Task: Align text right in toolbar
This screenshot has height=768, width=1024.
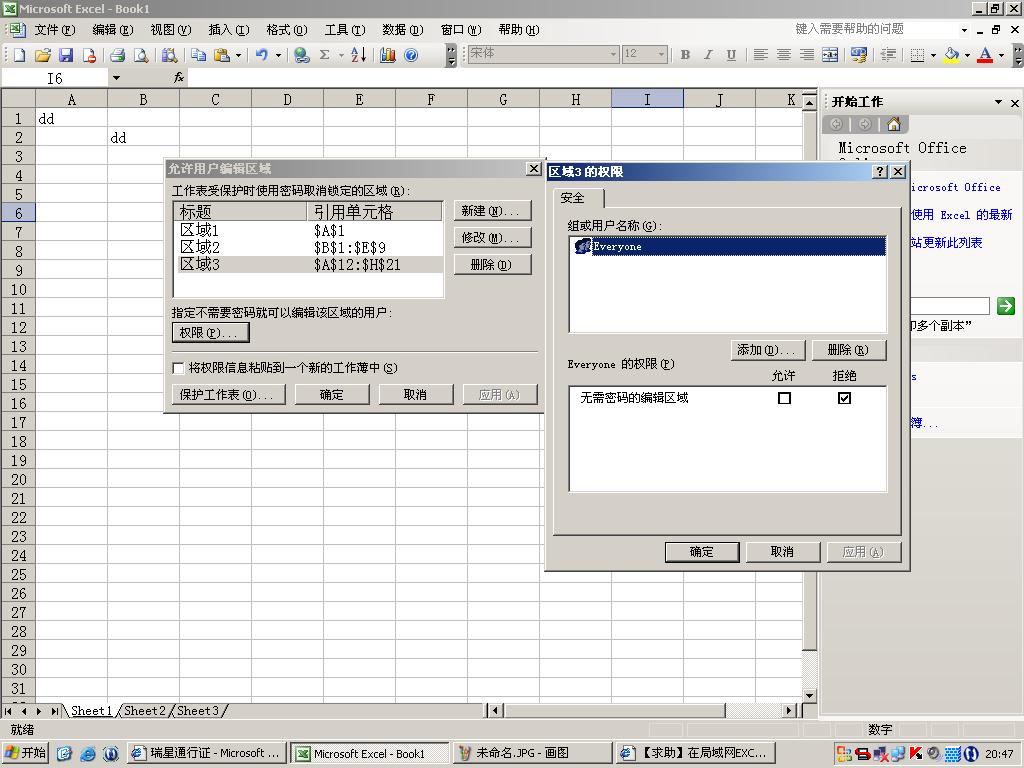Action: 807,55
